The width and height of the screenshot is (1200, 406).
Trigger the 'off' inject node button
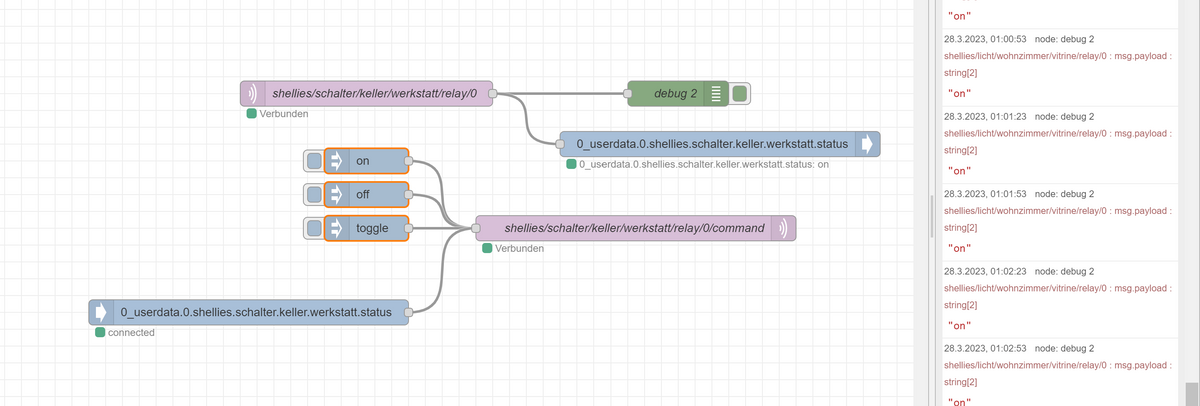[x=315, y=194]
